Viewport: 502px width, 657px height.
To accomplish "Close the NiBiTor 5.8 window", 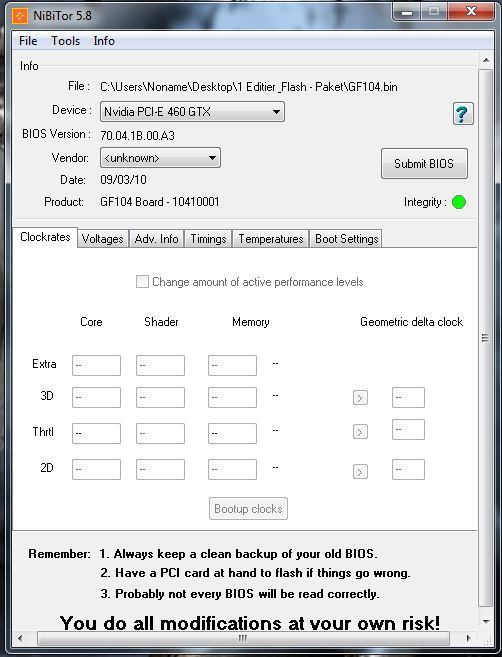I will point(471,12).
